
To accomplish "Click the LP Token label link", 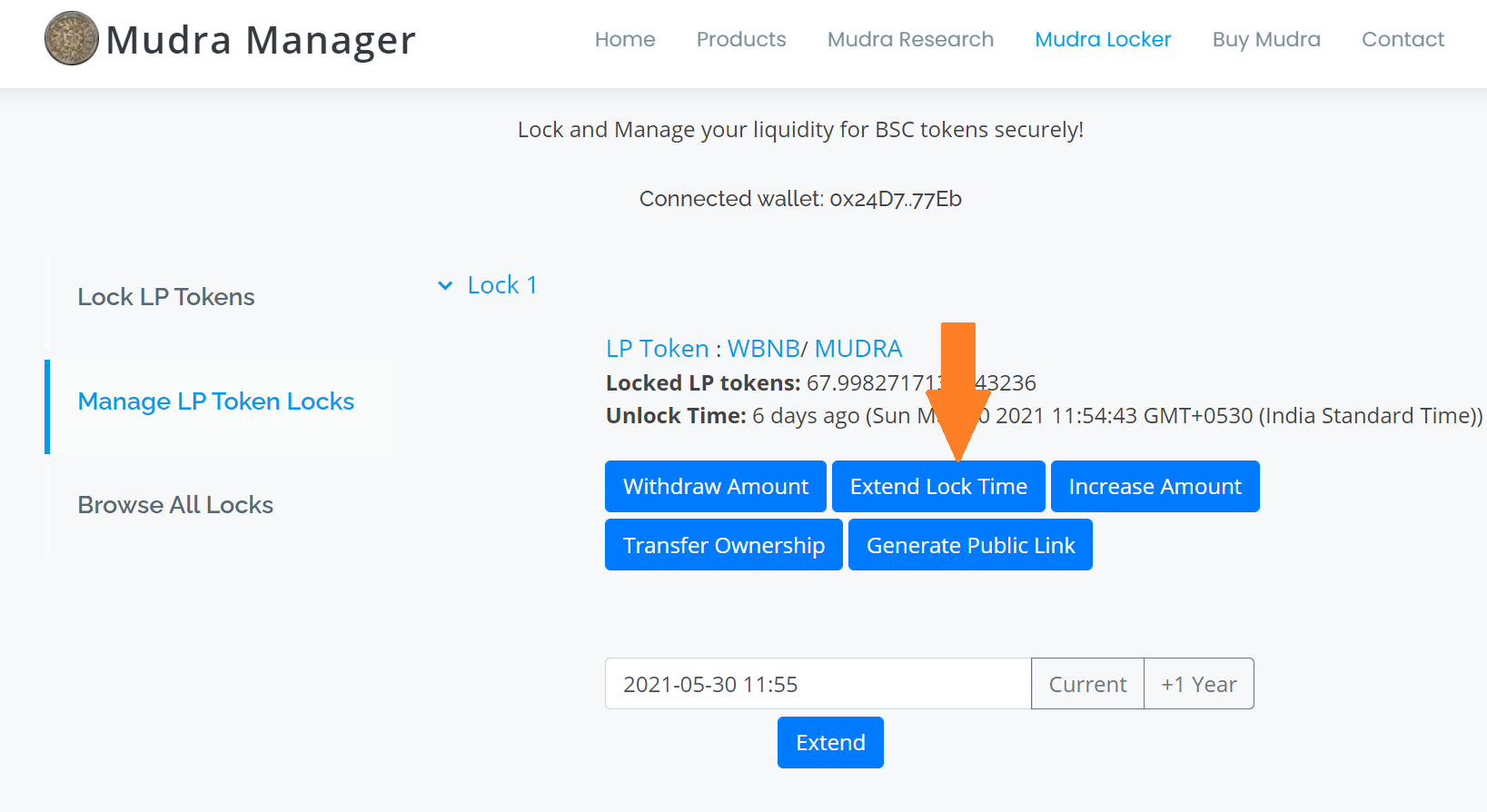I will [657, 349].
